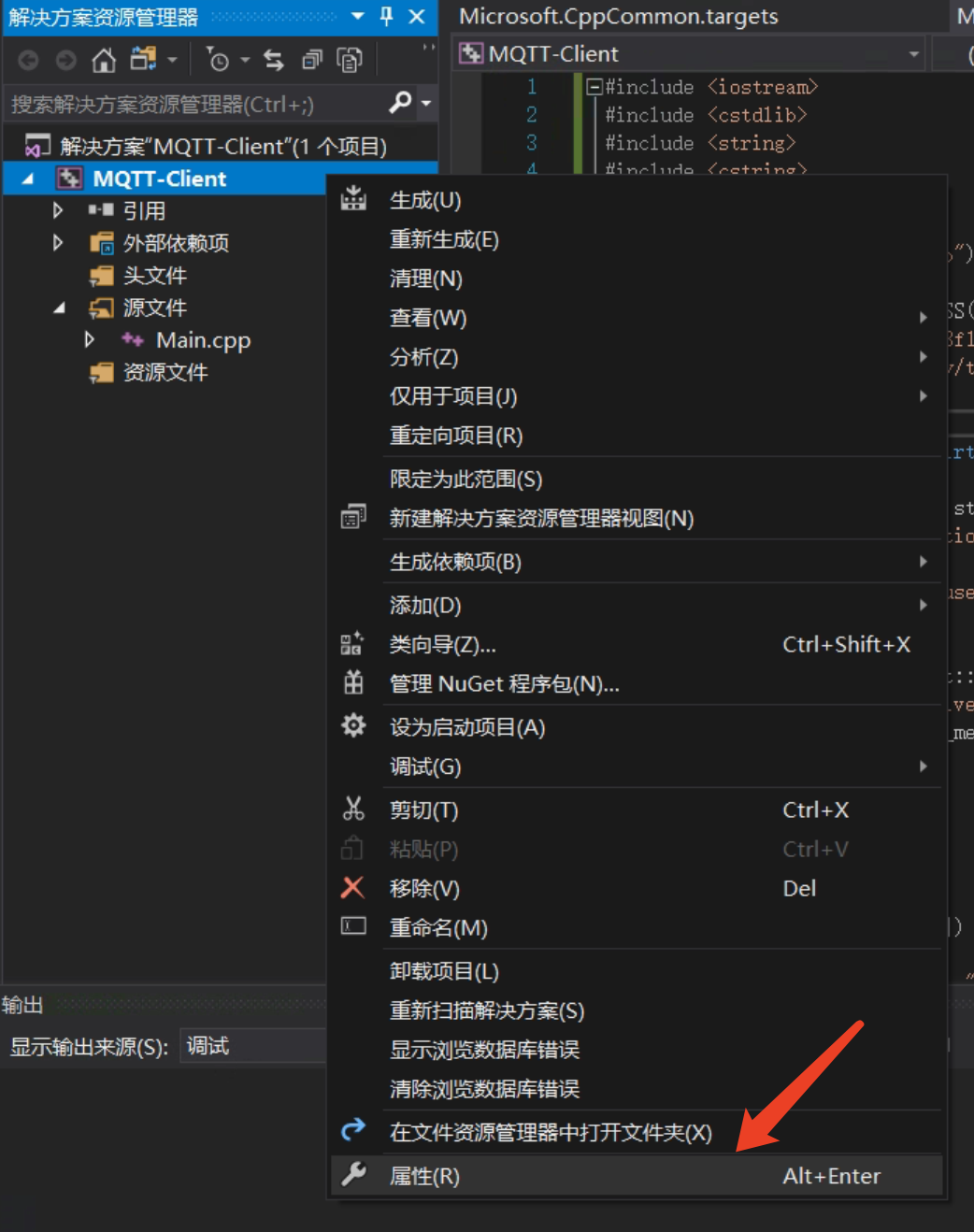
Task: Click the #include <string> line in editor
Action: (x=700, y=143)
